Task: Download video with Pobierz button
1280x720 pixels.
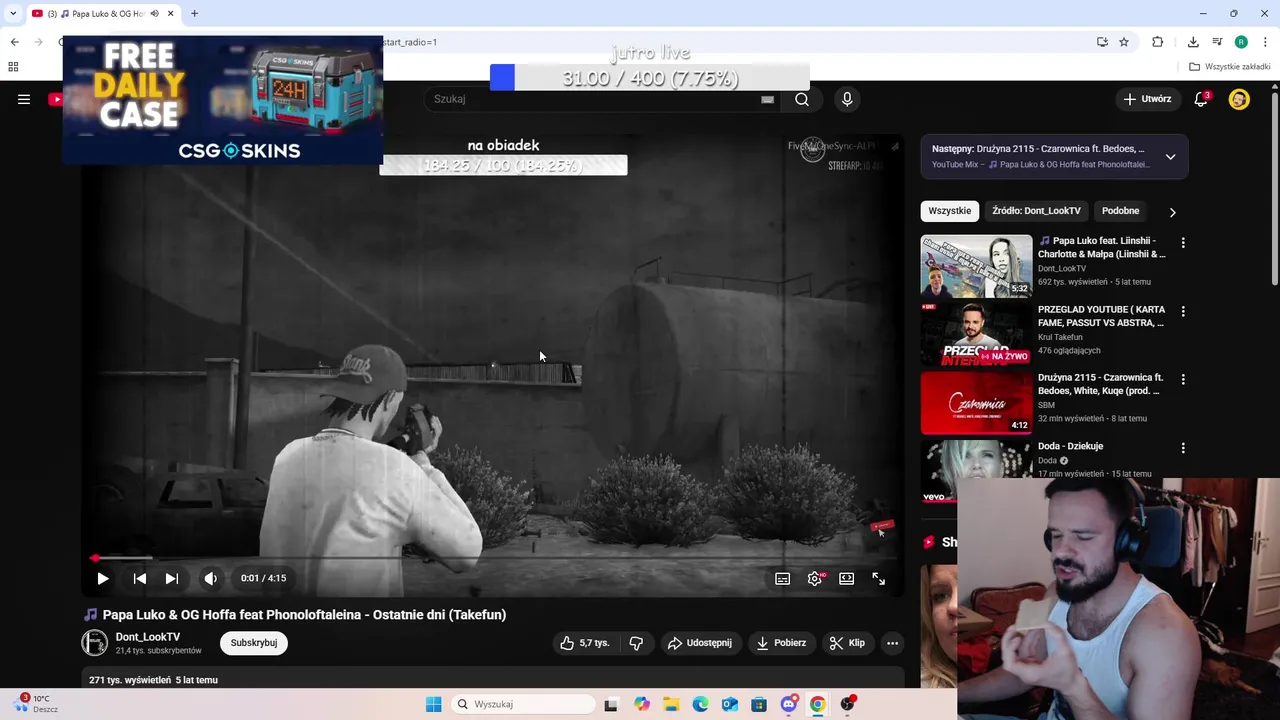Action: point(782,643)
